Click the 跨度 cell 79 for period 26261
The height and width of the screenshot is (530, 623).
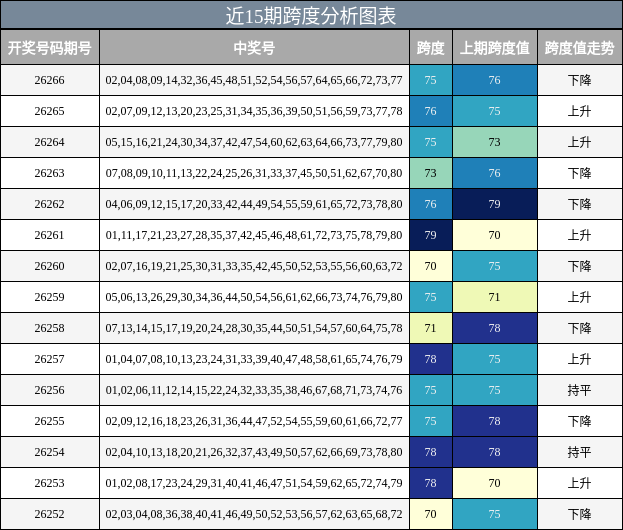pyautogui.click(x=431, y=235)
